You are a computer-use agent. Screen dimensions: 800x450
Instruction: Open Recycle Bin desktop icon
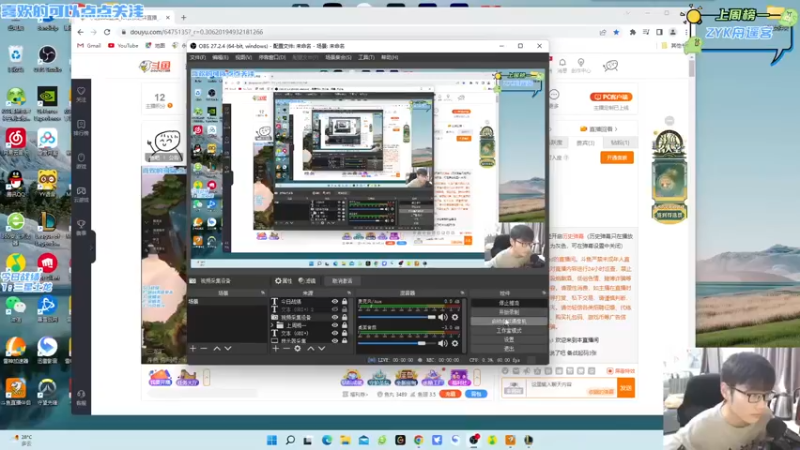point(16,59)
